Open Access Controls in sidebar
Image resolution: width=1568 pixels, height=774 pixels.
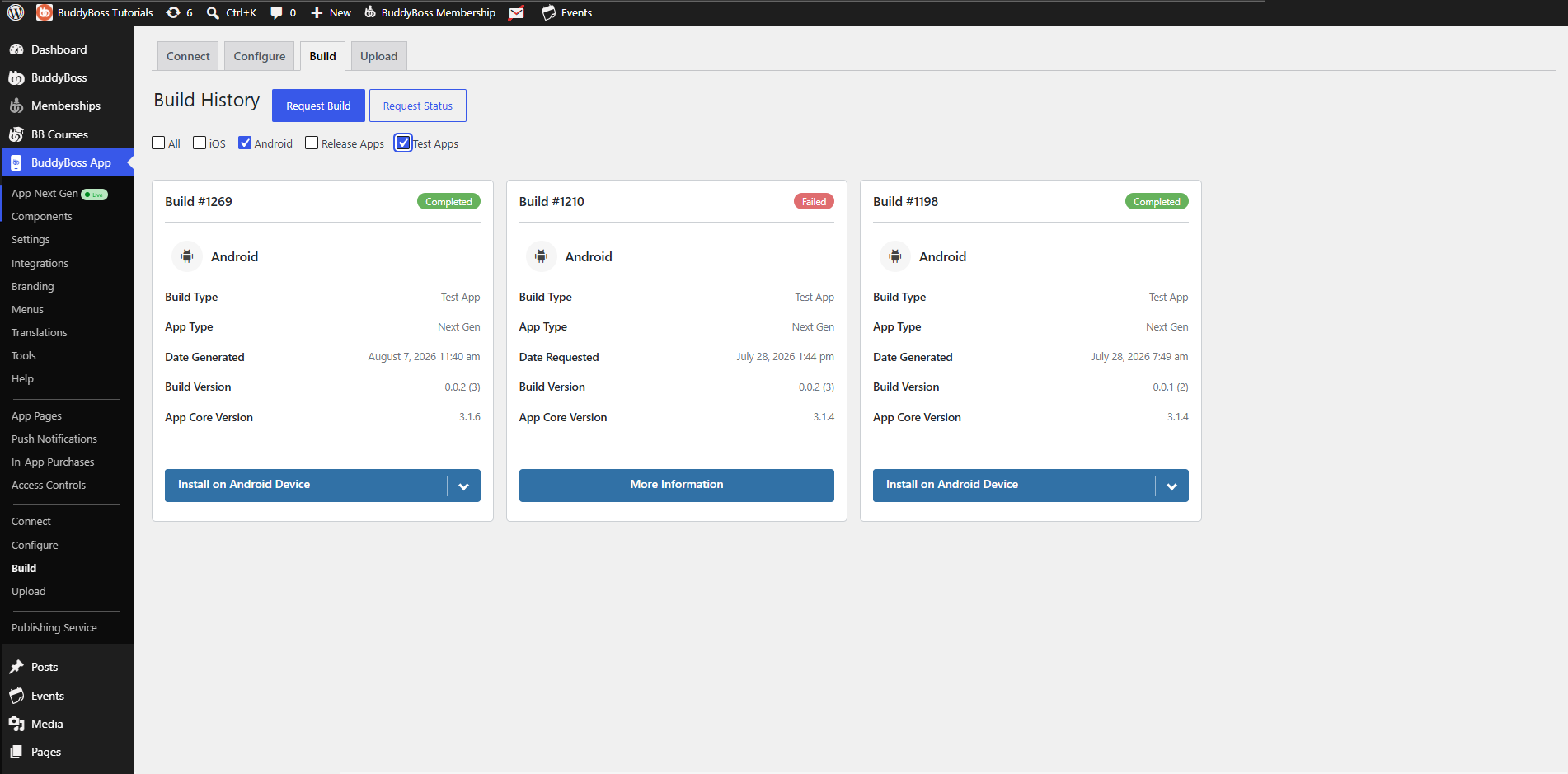(x=49, y=486)
